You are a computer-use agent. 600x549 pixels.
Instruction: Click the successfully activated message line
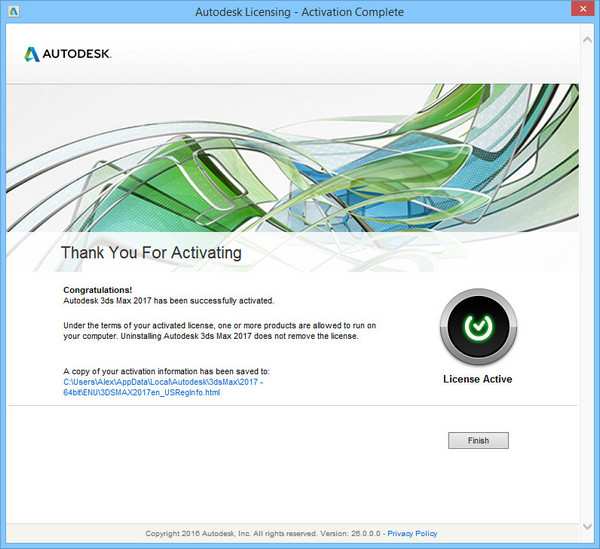click(168, 300)
